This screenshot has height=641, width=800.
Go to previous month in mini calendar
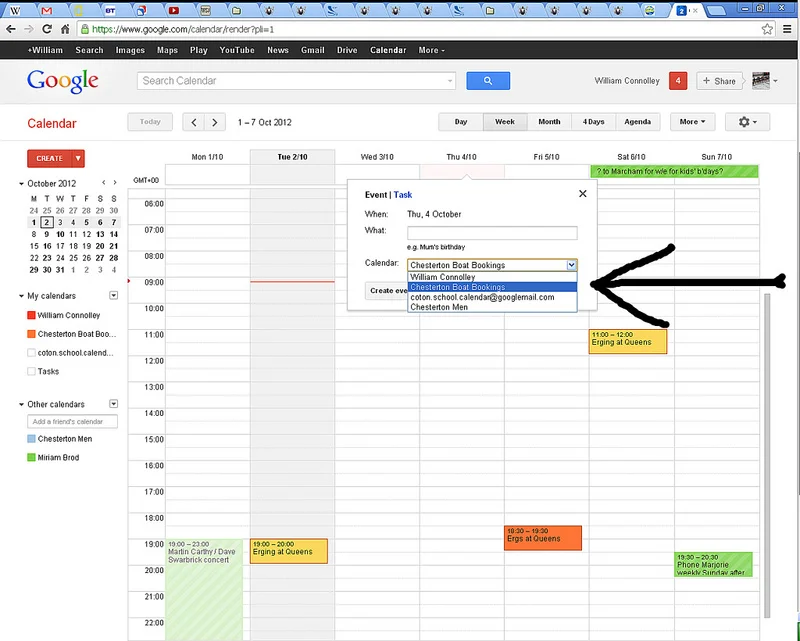pos(104,183)
